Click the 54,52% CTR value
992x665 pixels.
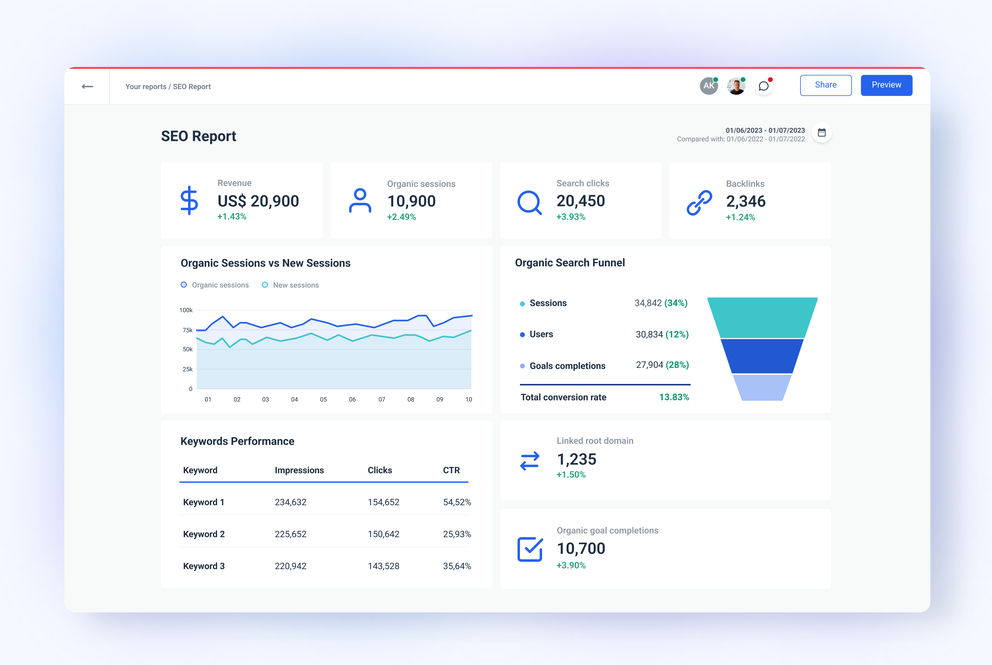[x=457, y=502]
